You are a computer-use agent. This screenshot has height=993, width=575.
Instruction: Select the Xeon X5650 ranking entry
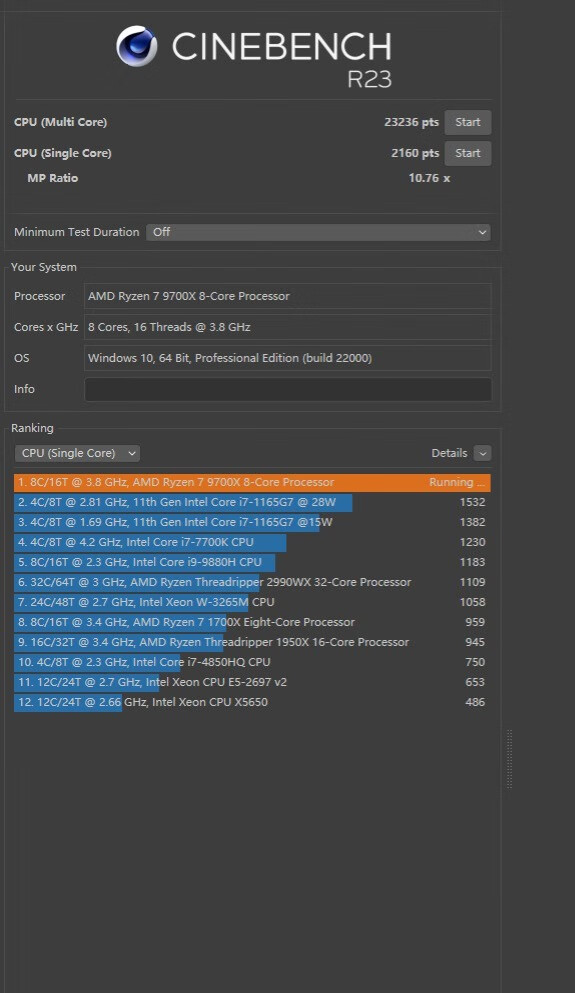252,702
